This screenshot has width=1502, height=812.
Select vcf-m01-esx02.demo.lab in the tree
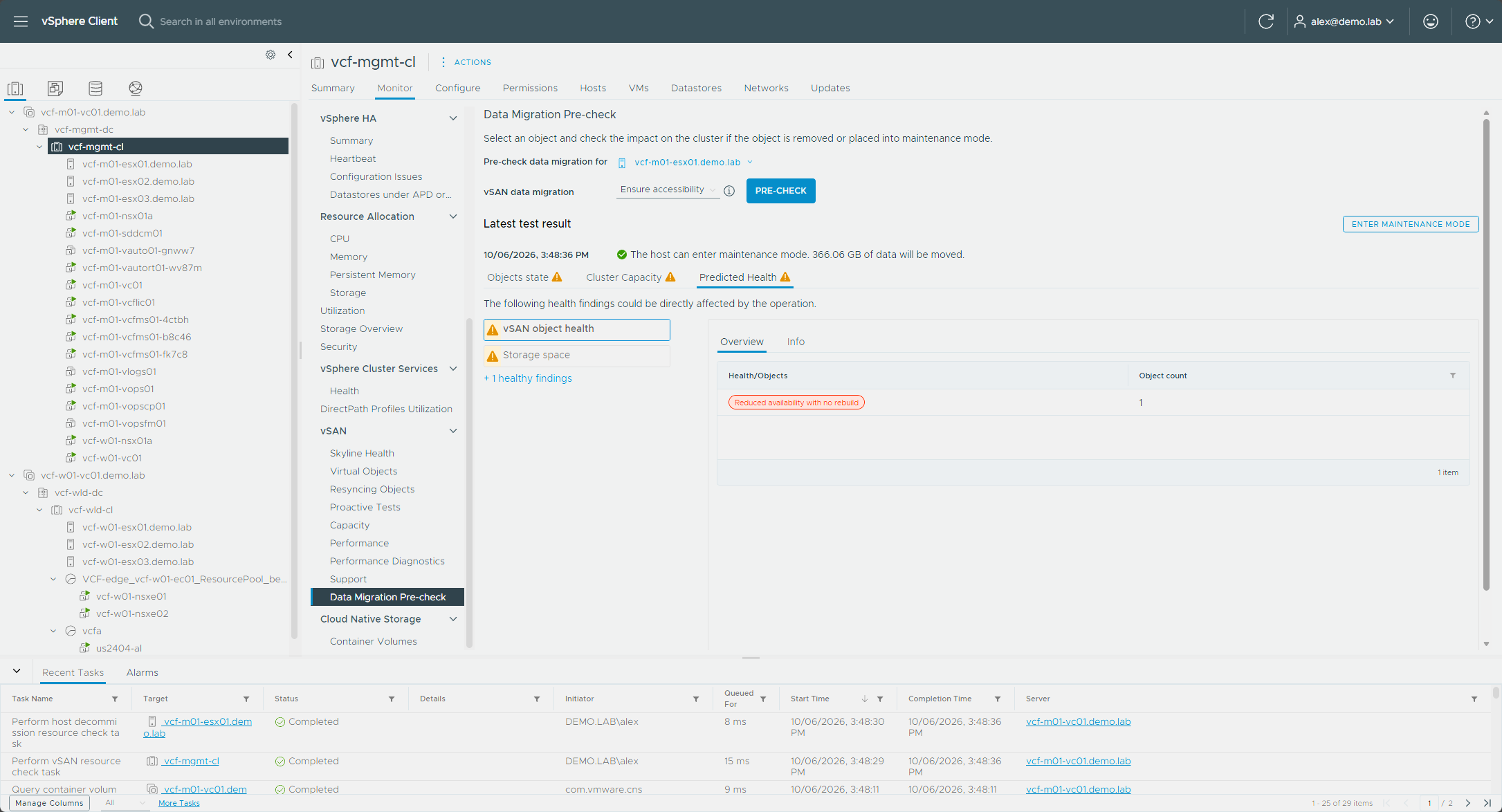[x=138, y=181]
